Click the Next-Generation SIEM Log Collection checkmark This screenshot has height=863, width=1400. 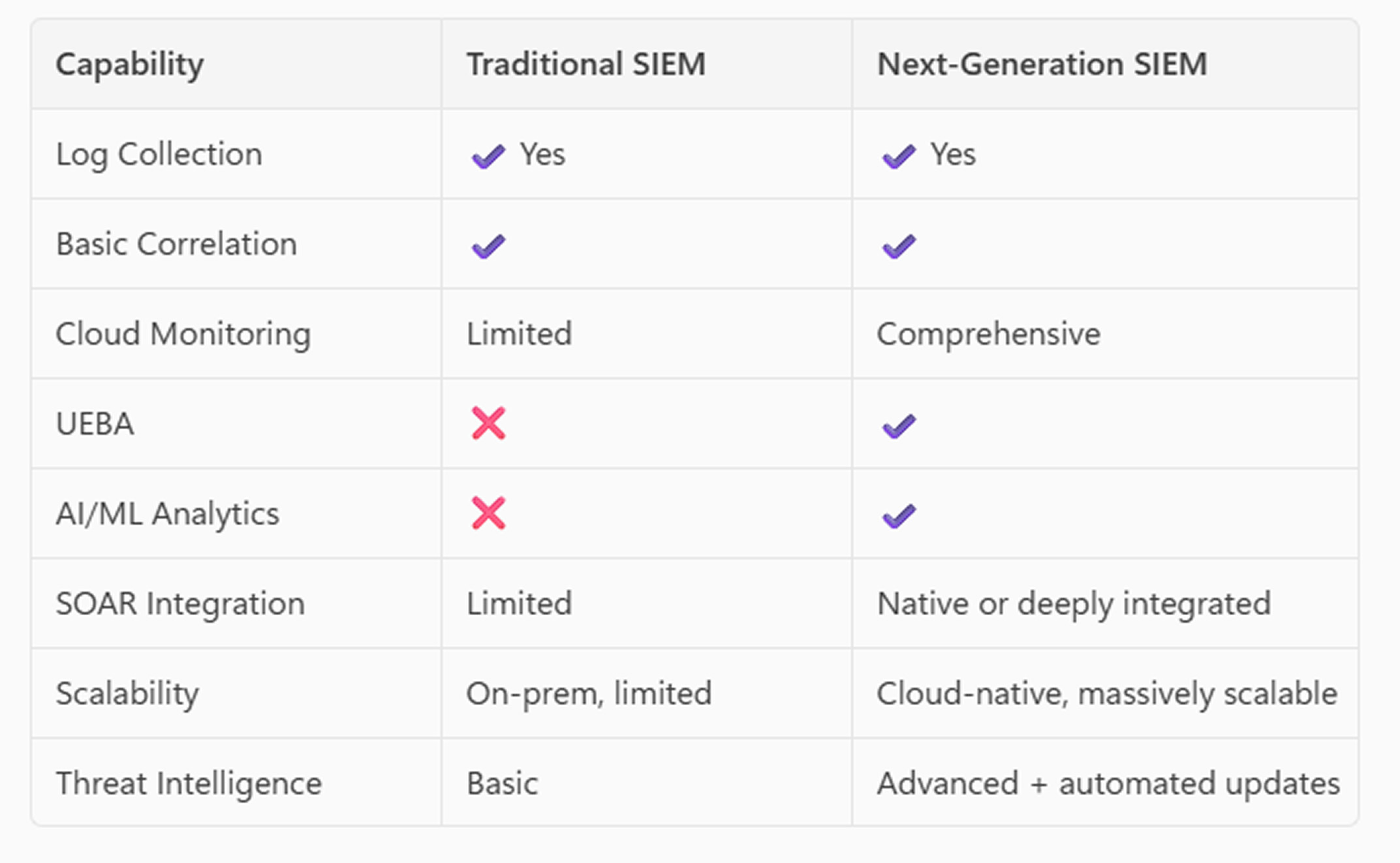[x=899, y=156]
